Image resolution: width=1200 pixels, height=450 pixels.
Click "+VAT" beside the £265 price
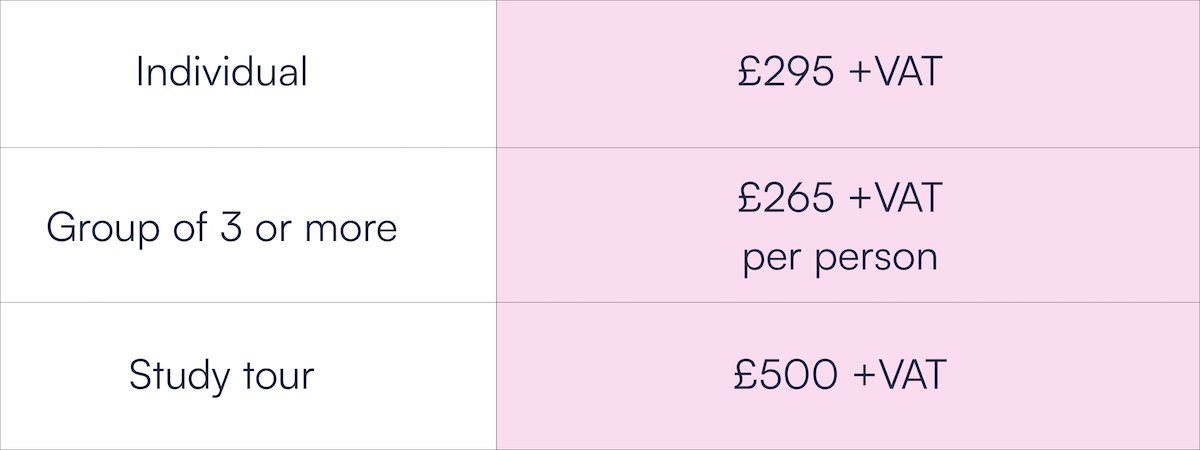click(898, 198)
